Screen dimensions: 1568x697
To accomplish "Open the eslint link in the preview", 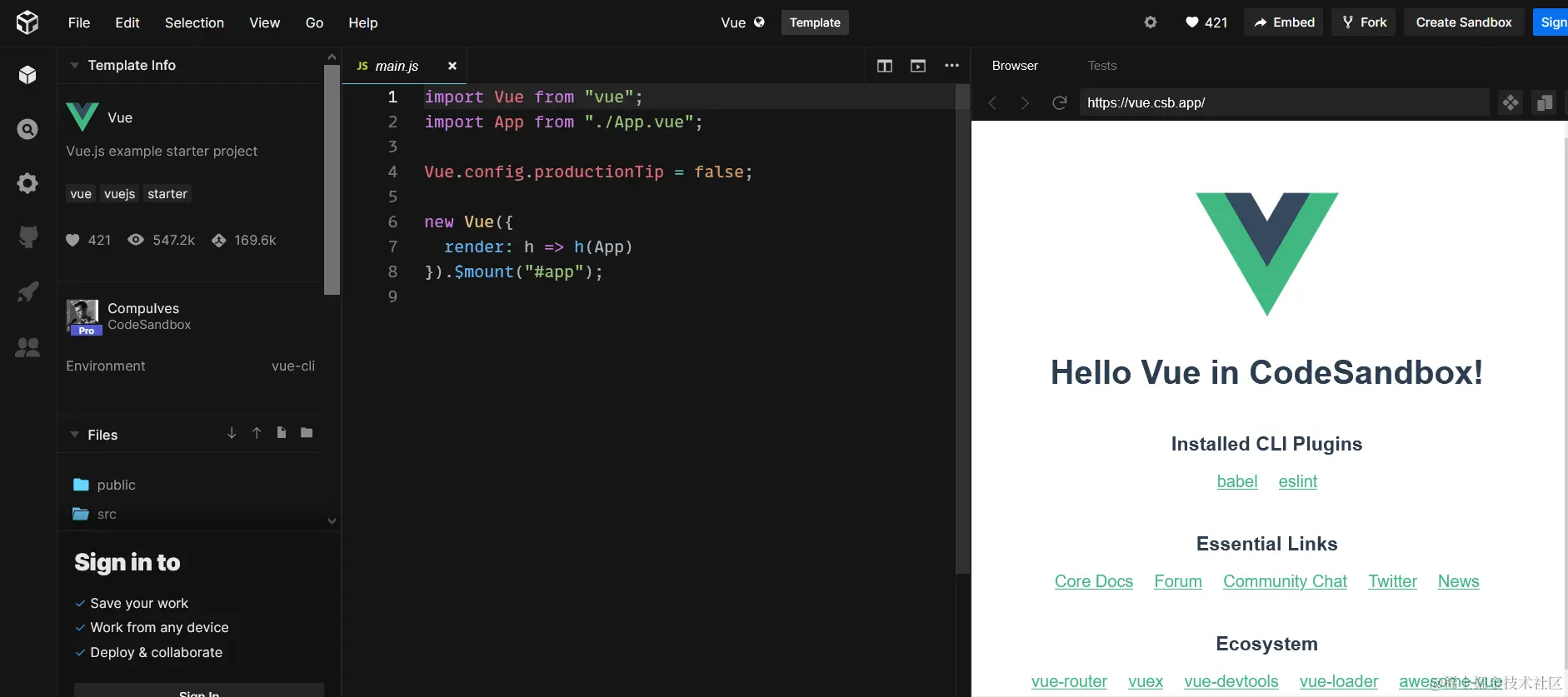I will pos(1298,481).
